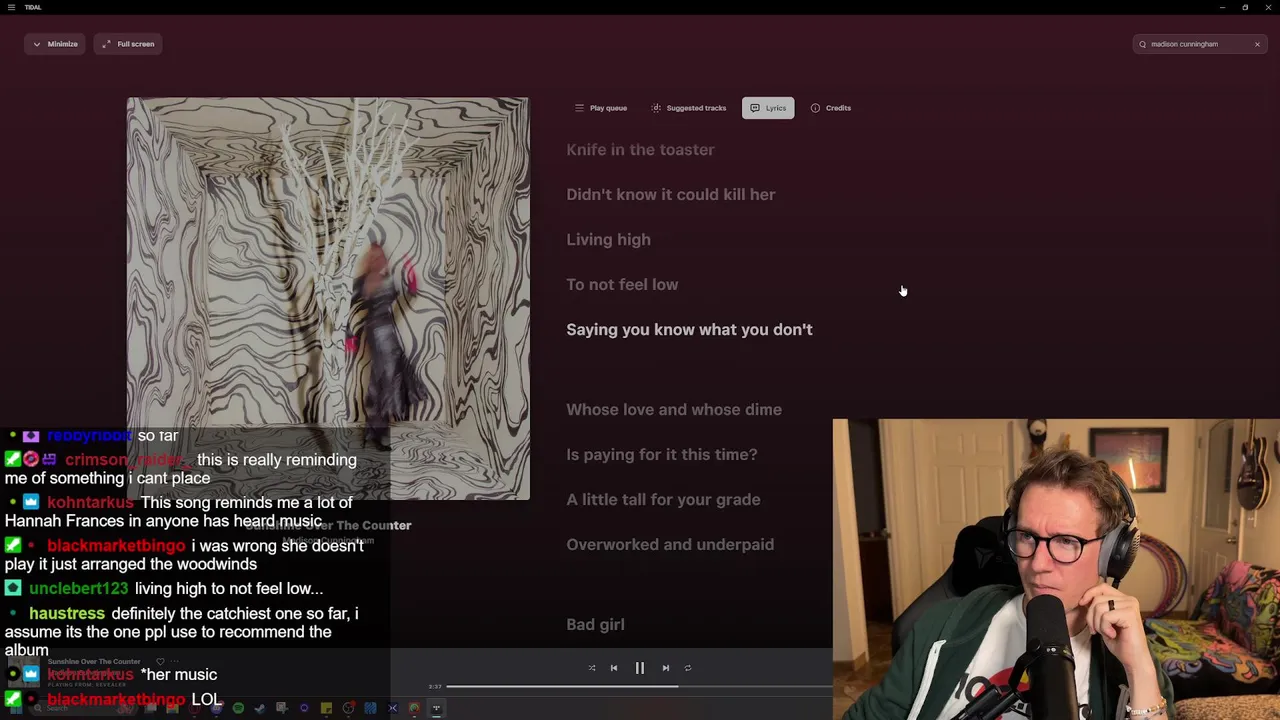Select the Lyrics tab
This screenshot has height=720, width=1280.
pos(768,108)
